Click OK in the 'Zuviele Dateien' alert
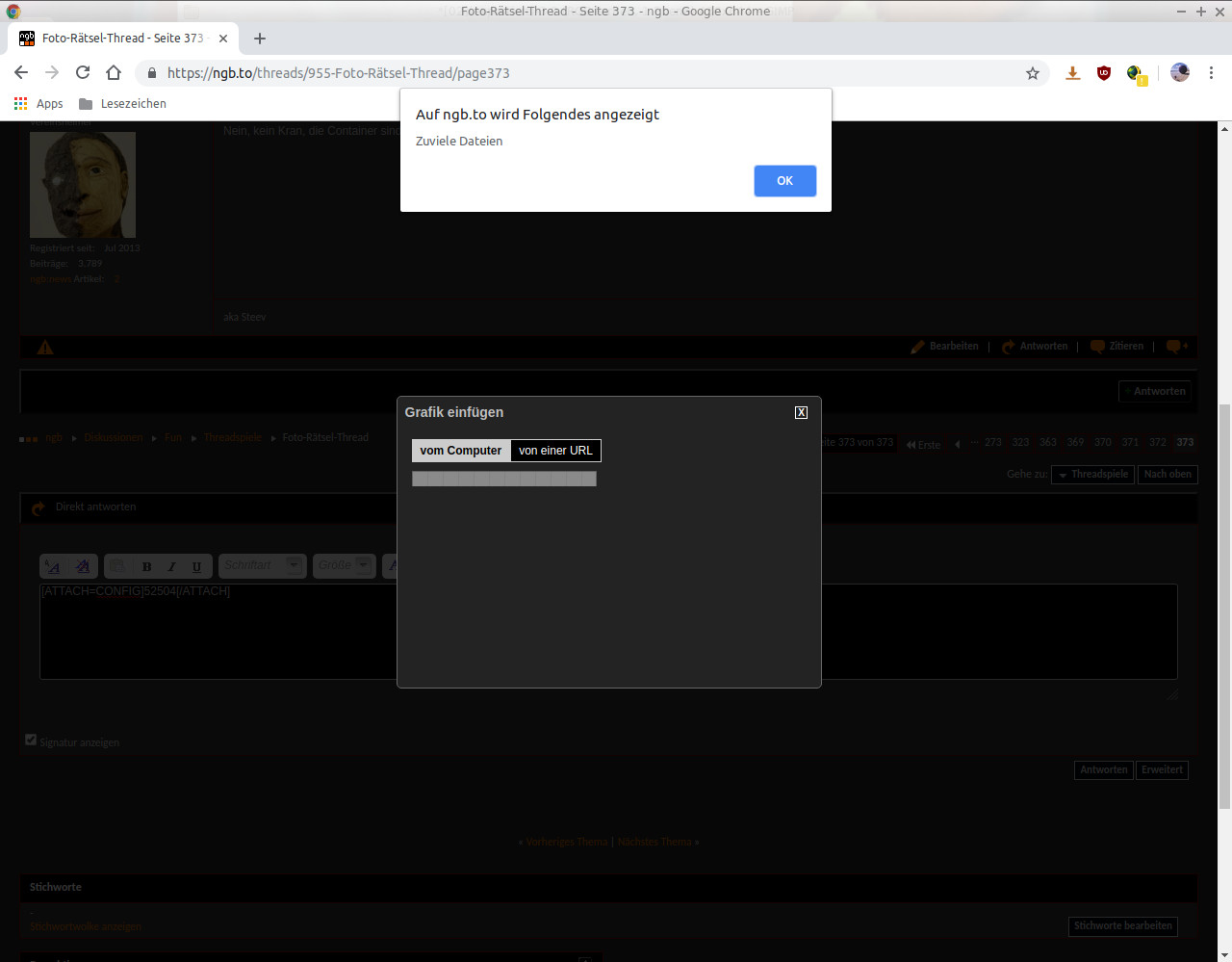Screen dimensions: 1232x962 (784, 181)
